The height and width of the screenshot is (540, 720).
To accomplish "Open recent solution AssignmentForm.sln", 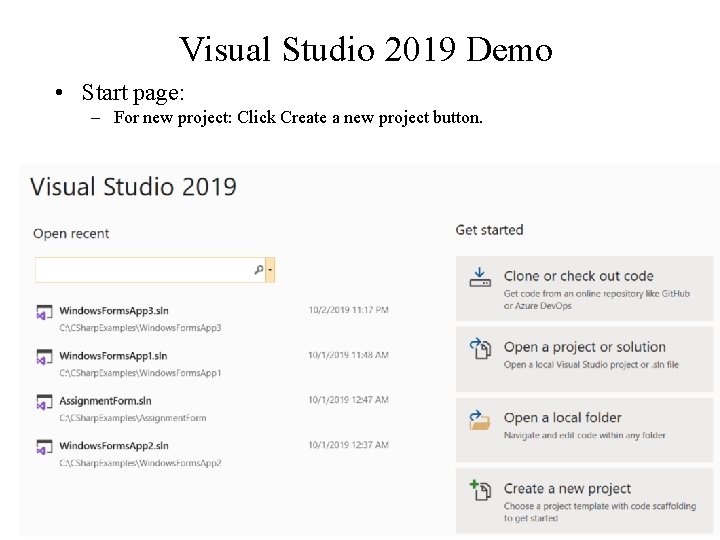I will coord(105,401).
